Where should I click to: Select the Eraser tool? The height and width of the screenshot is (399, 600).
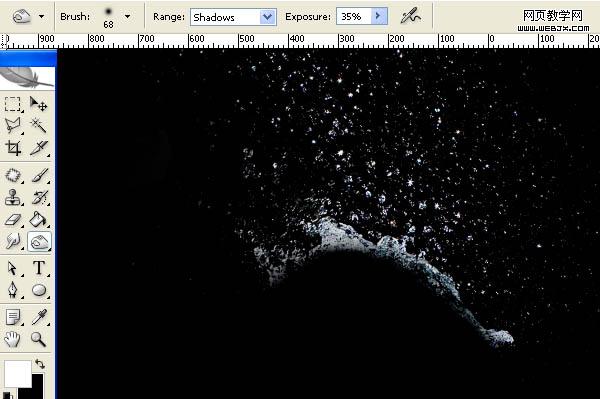pyautogui.click(x=13, y=220)
